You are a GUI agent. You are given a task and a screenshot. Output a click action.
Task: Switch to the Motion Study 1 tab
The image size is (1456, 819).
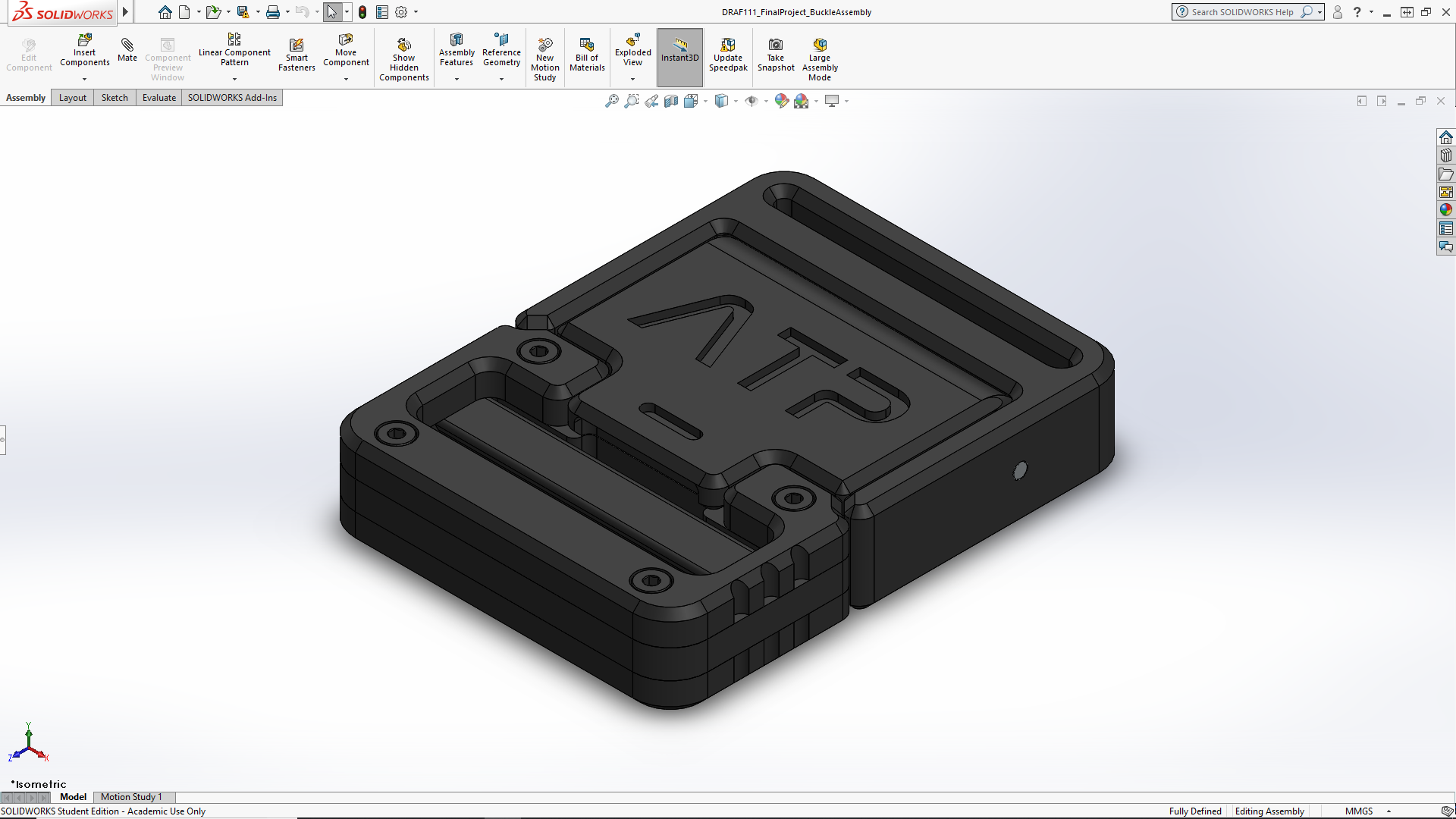coord(133,797)
